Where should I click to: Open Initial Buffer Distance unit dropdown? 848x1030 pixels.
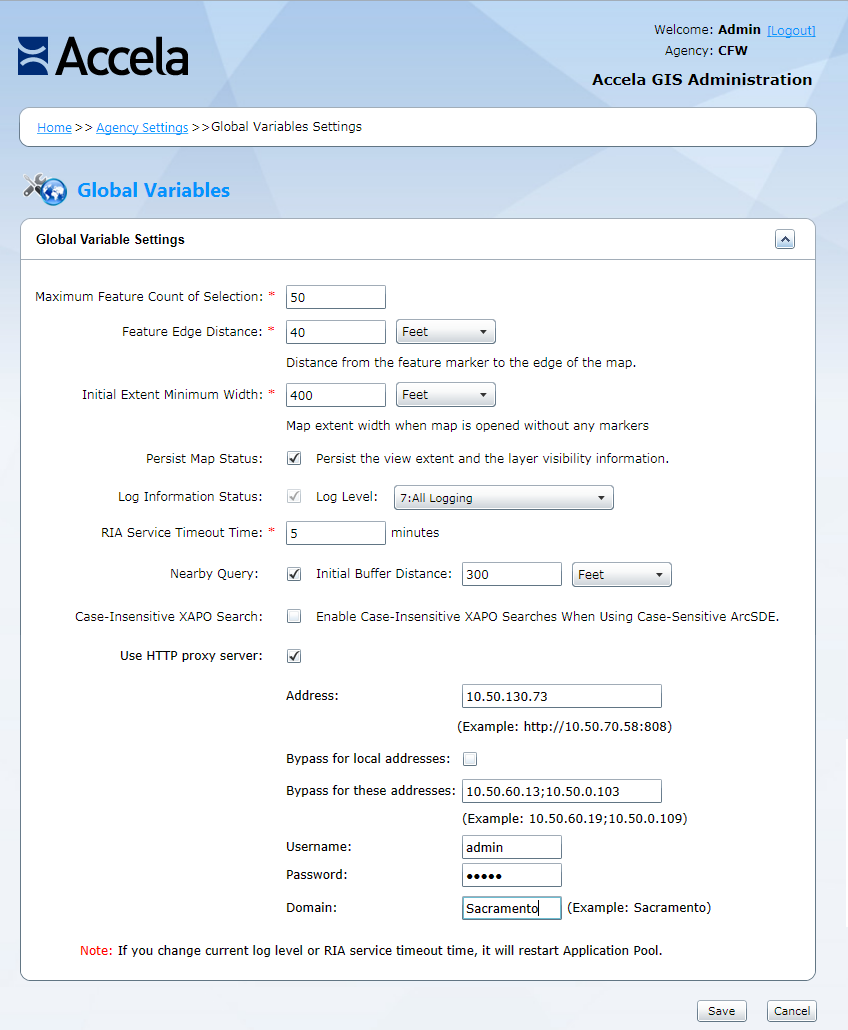(x=621, y=575)
